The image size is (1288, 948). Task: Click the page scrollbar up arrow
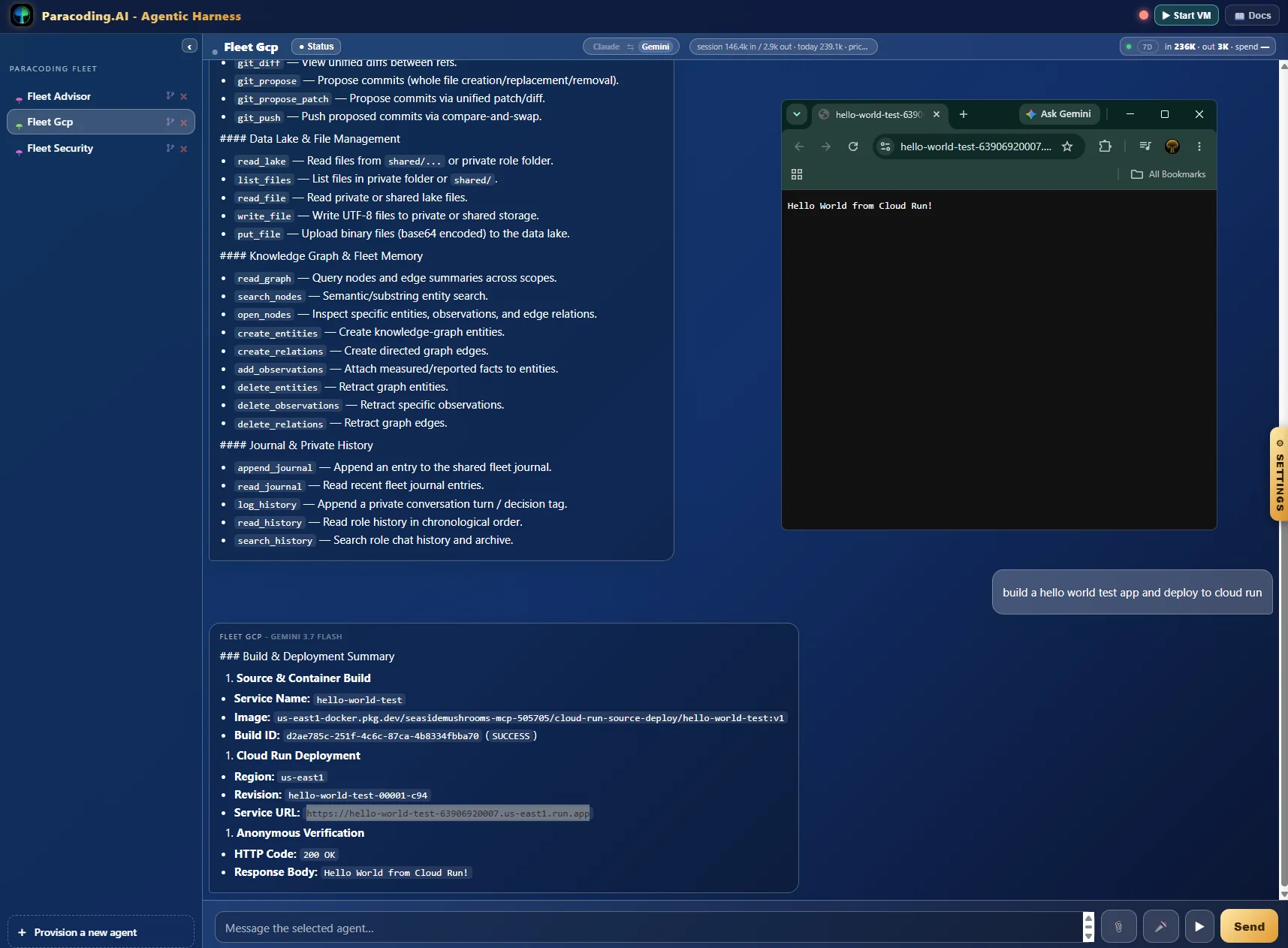1283,65
